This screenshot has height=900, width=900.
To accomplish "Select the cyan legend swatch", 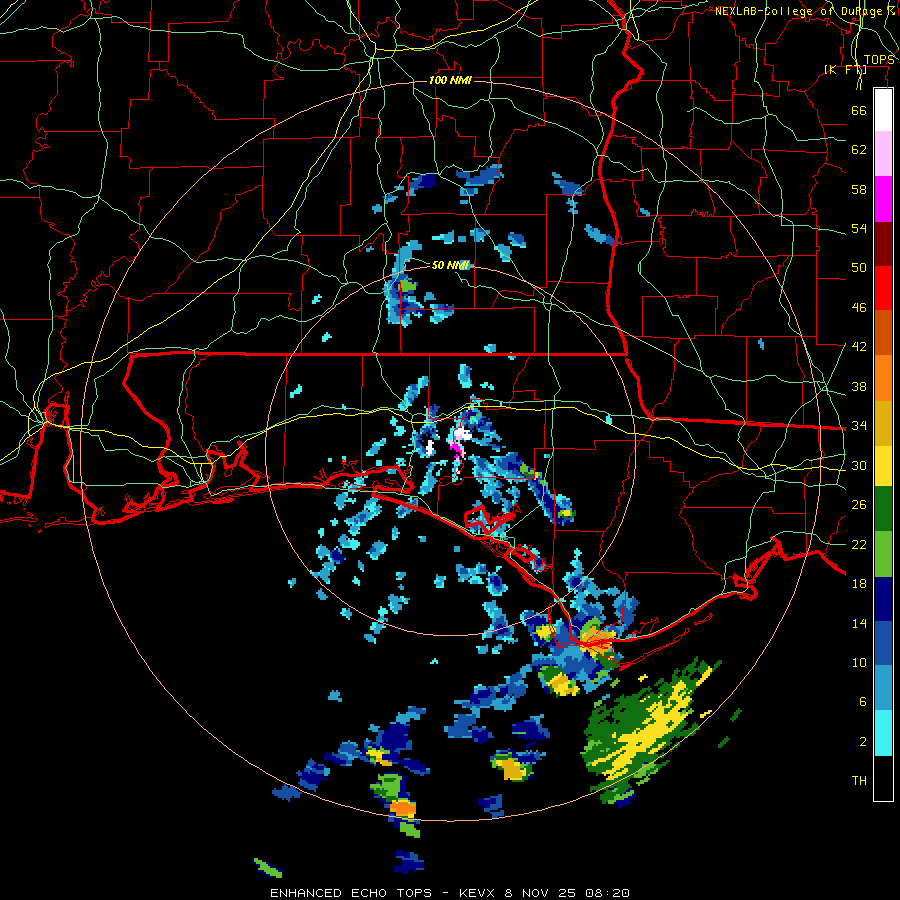I will point(883,733).
